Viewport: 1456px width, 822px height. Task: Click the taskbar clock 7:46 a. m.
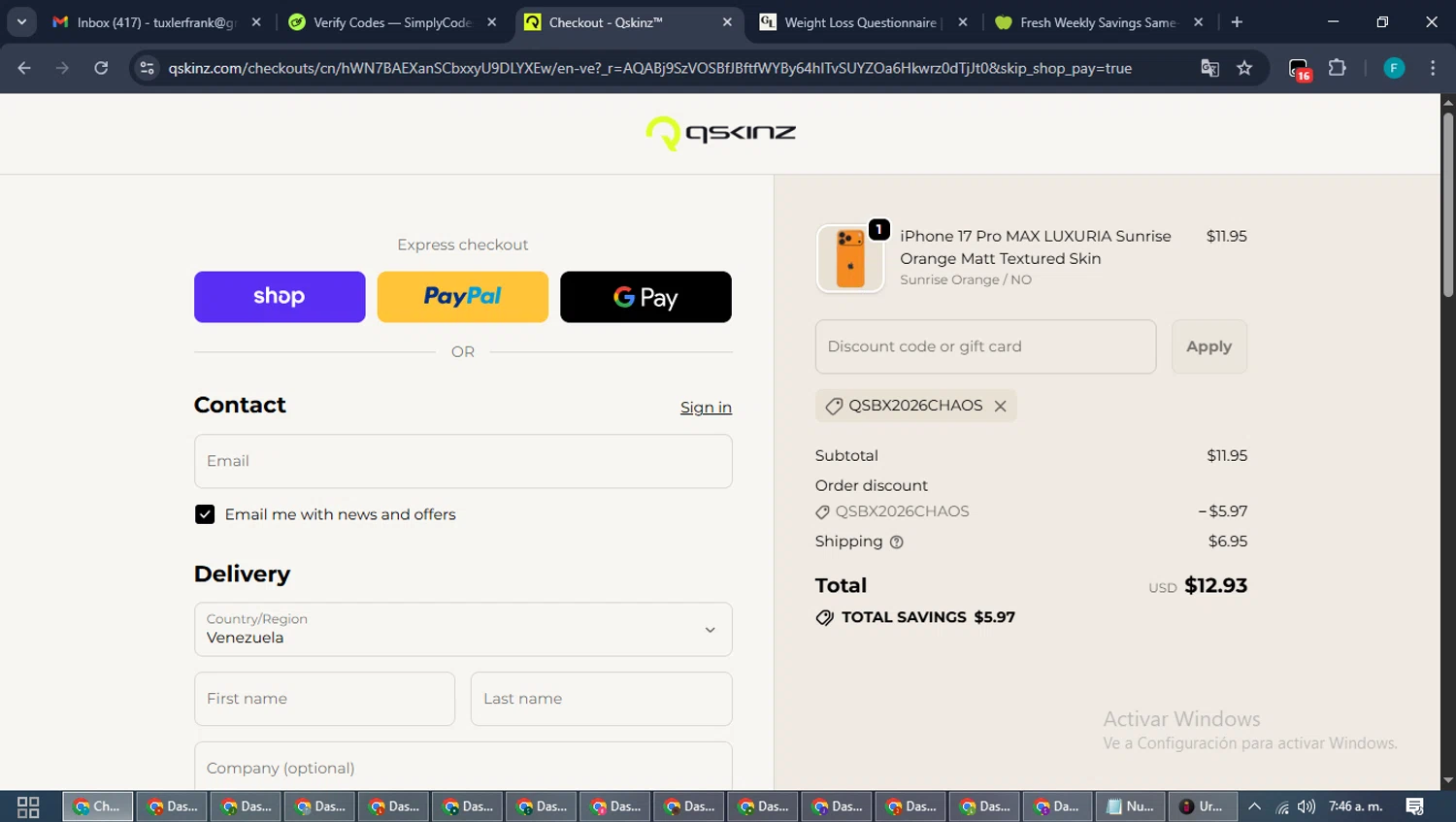[1355, 806]
